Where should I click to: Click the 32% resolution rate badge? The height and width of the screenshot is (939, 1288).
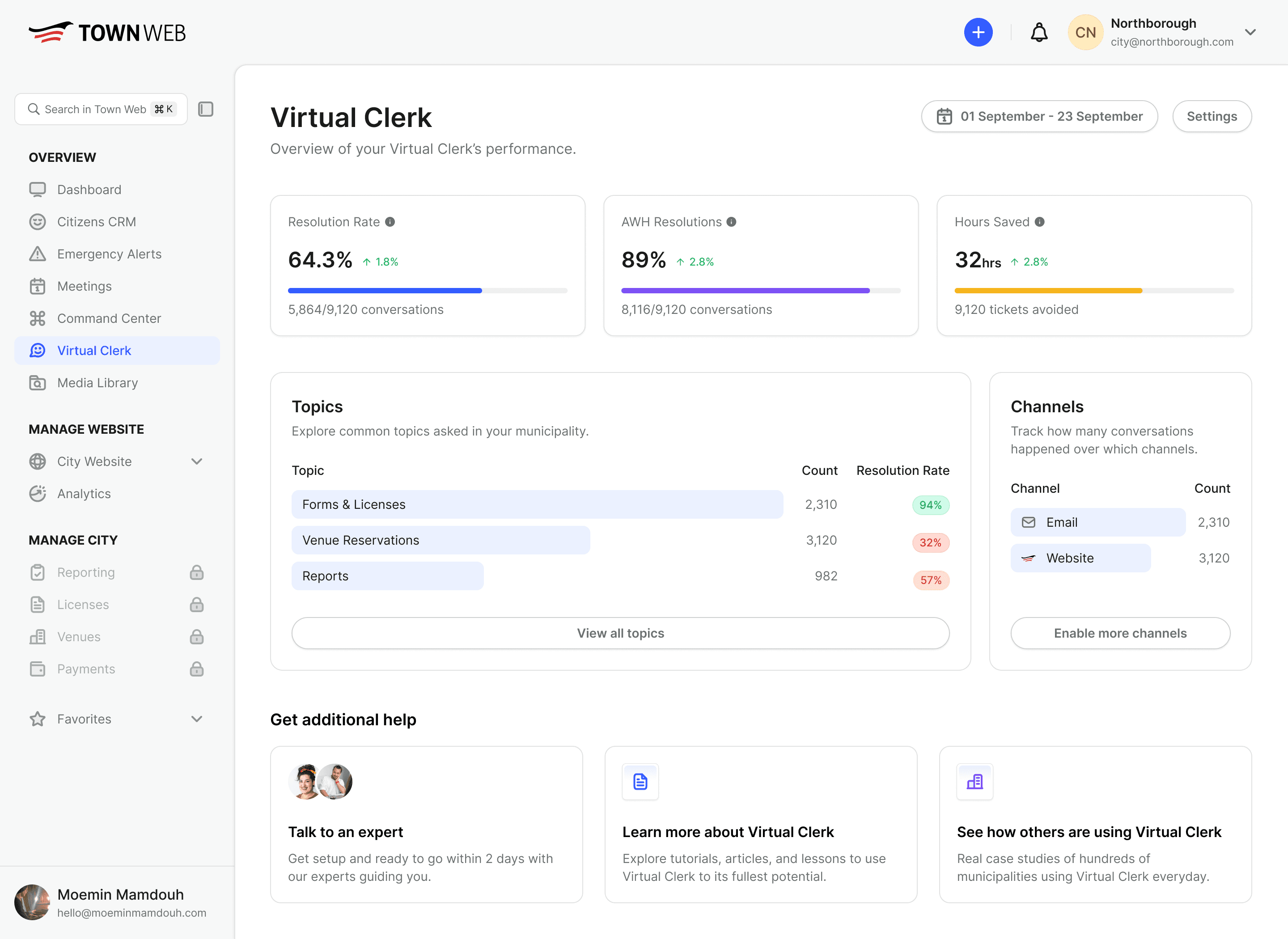[931, 543]
